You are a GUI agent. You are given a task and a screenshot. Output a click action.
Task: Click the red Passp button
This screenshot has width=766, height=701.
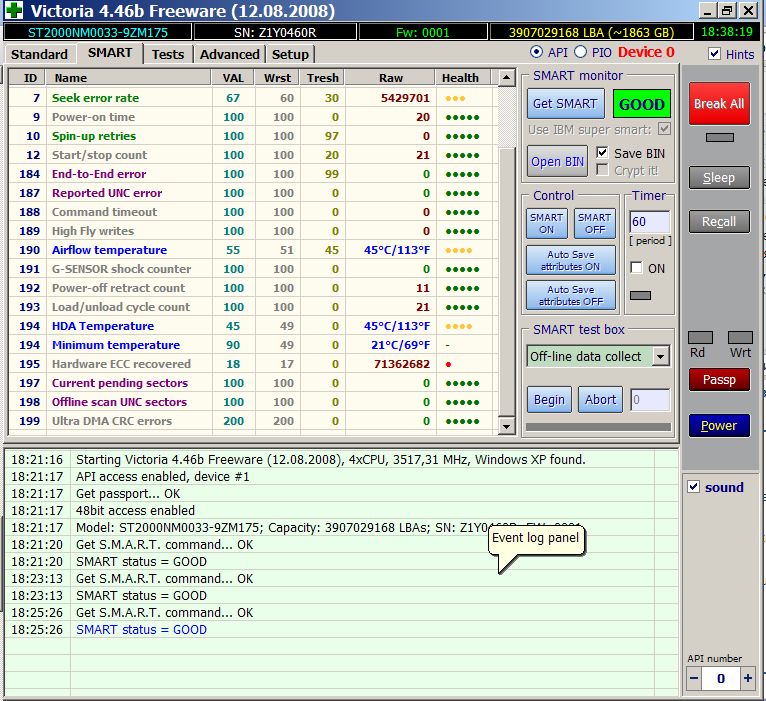[719, 380]
